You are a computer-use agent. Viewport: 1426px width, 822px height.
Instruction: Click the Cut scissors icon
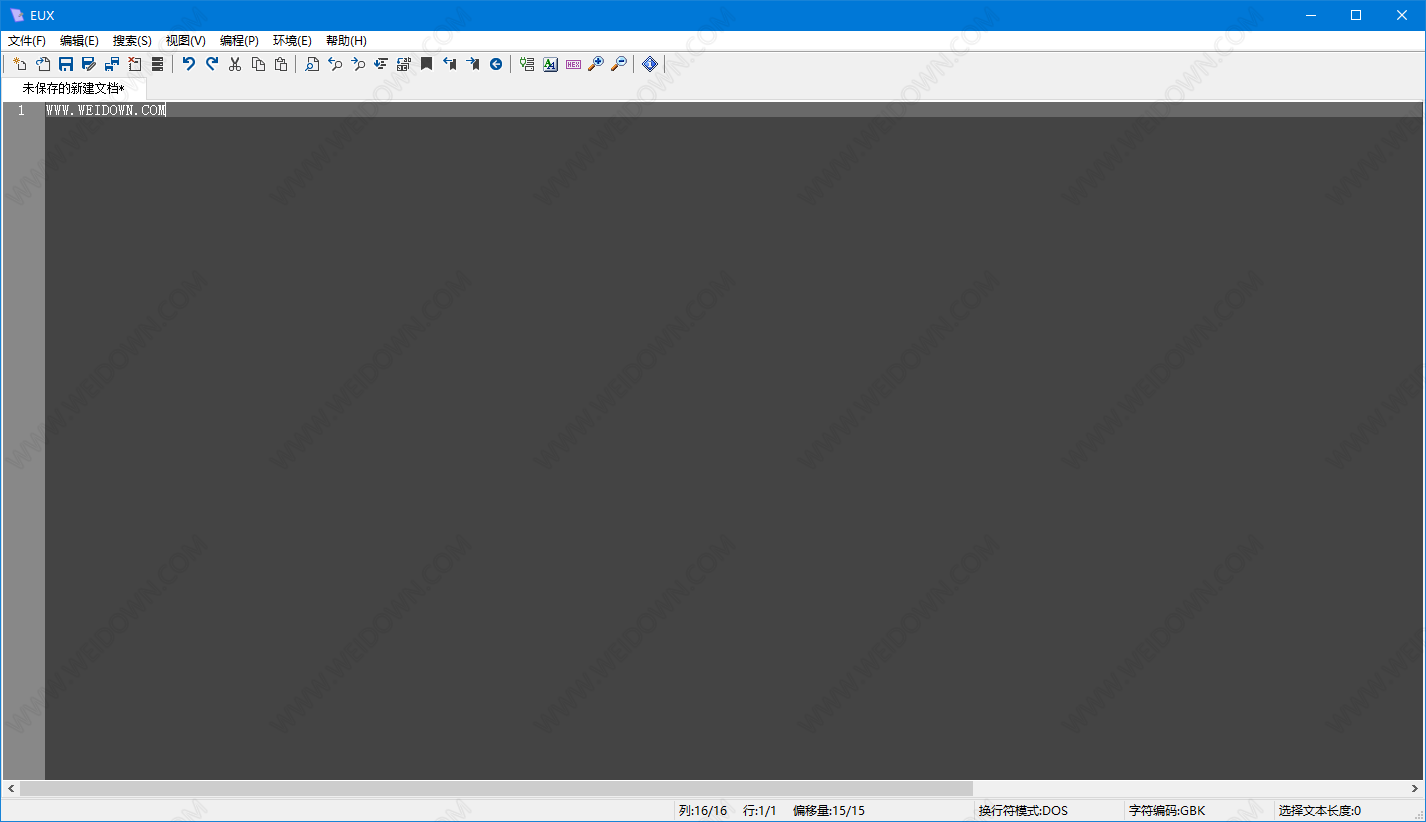pyautogui.click(x=235, y=64)
